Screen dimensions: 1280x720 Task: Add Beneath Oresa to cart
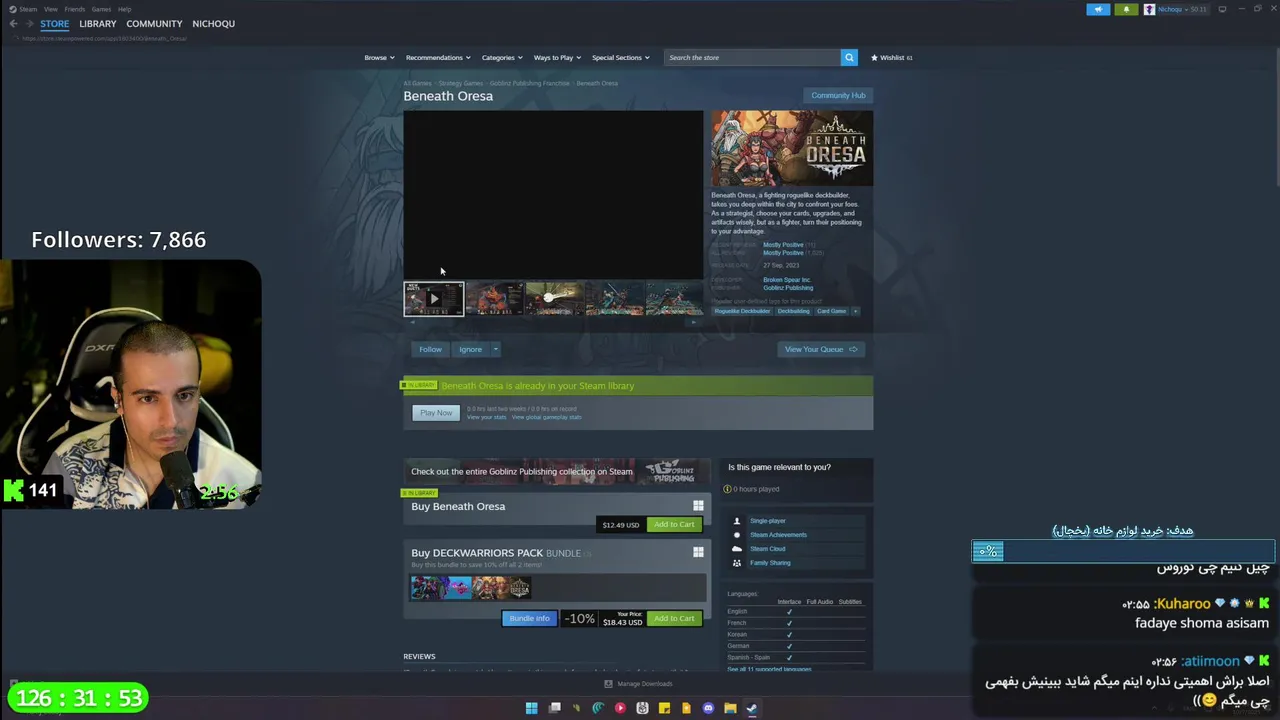click(x=674, y=524)
